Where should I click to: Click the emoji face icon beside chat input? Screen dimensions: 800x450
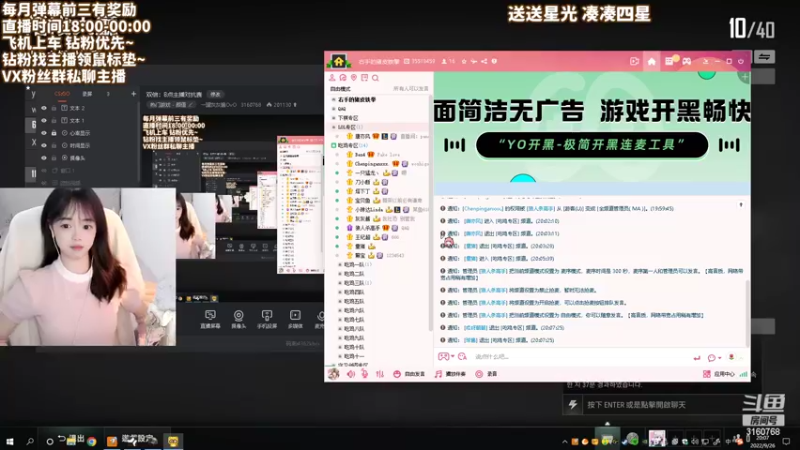pos(462,357)
